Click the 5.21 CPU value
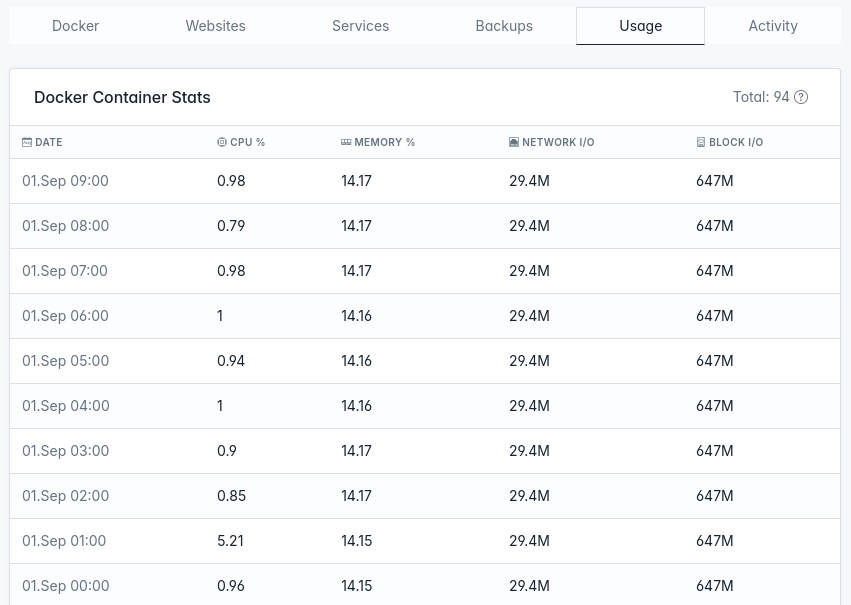 231,541
